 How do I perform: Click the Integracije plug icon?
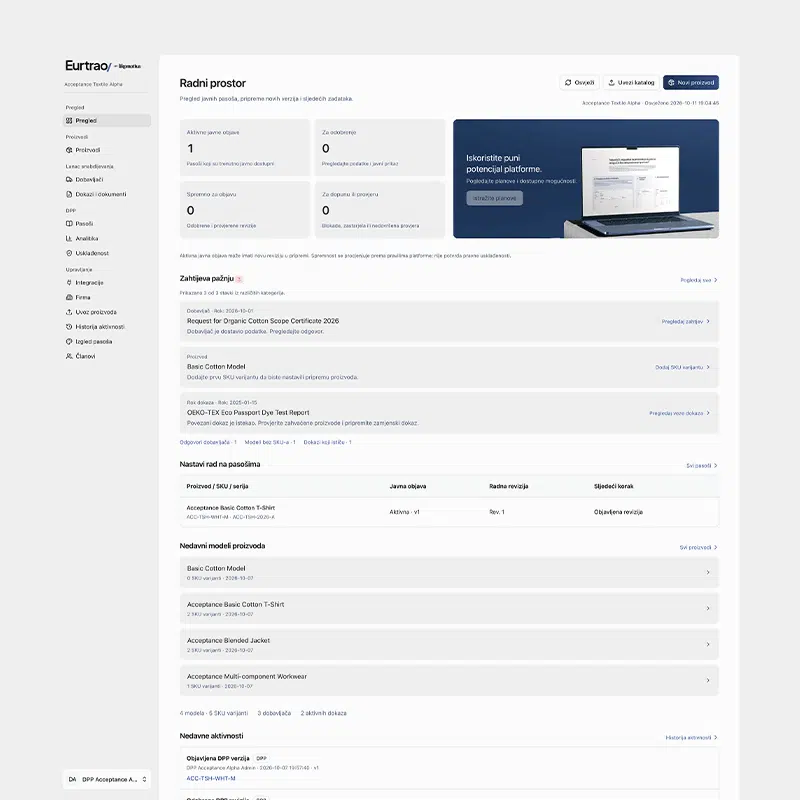[69, 283]
